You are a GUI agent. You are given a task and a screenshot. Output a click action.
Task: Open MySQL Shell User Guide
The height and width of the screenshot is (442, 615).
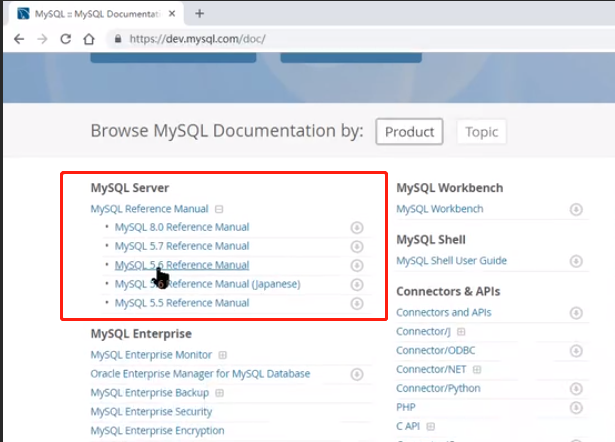(x=451, y=260)
